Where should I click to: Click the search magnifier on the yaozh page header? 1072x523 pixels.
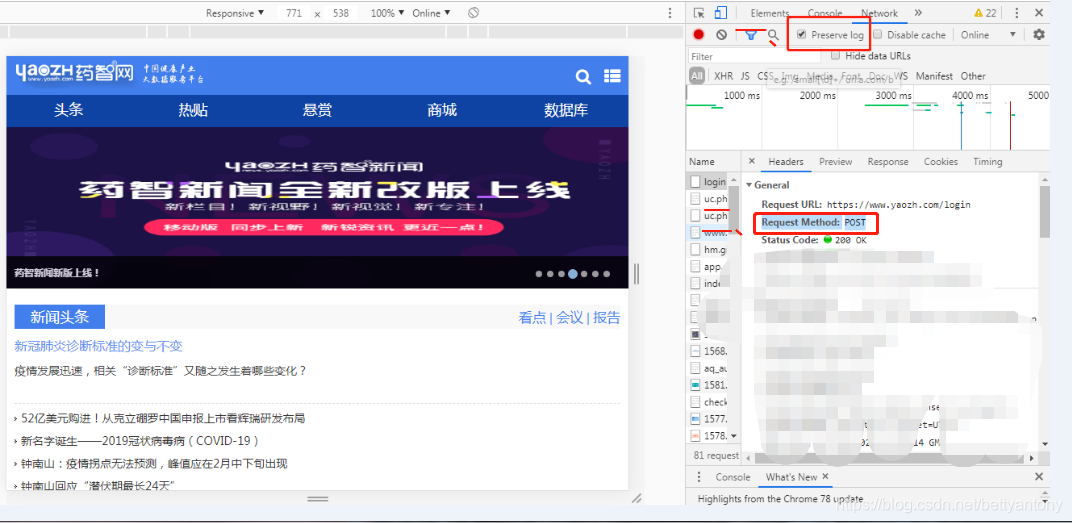point(583,77)
